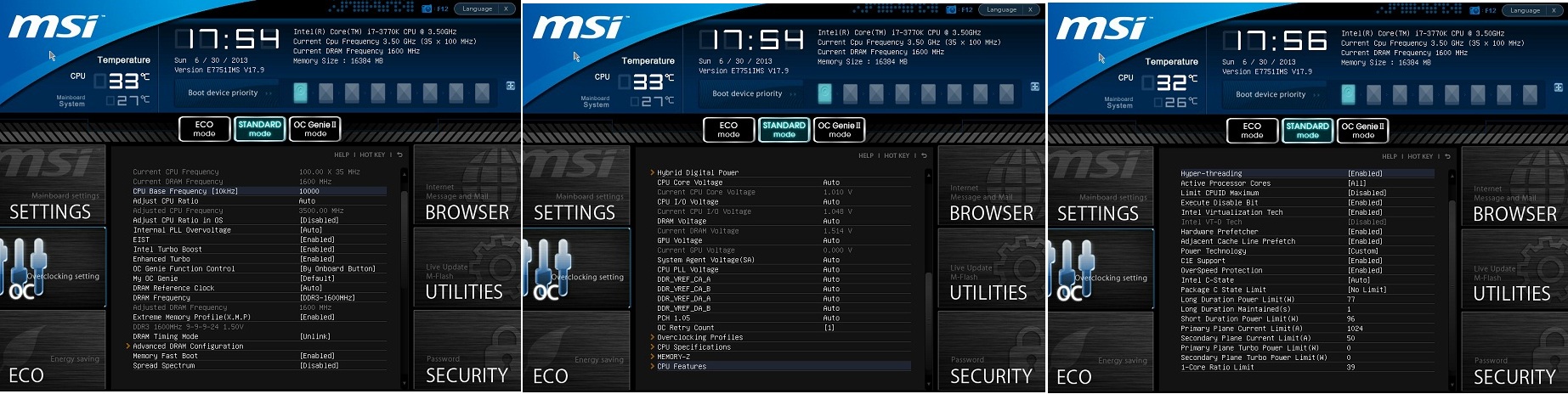1568x394 pixels.
Task: Open UTILITIES tile on the CPU Core Voltage screen
Action: click(991, 267)
